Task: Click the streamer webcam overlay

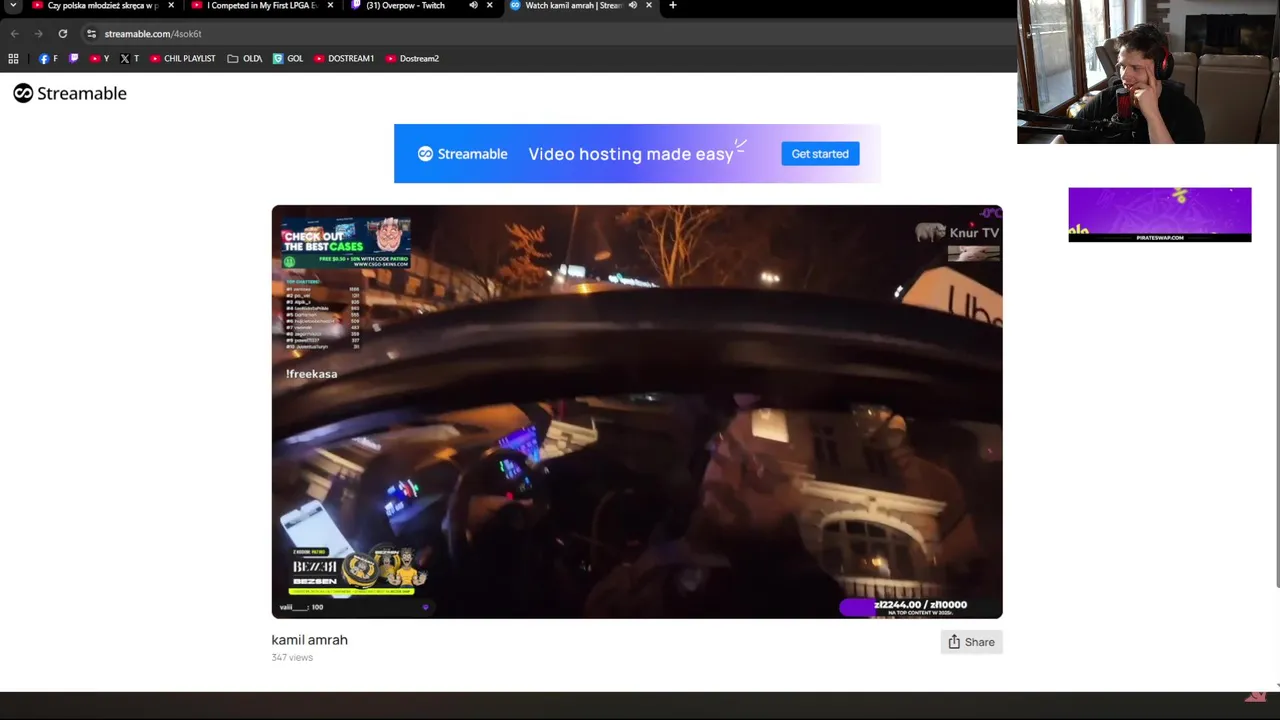Action: click(x=1148, y=72)
